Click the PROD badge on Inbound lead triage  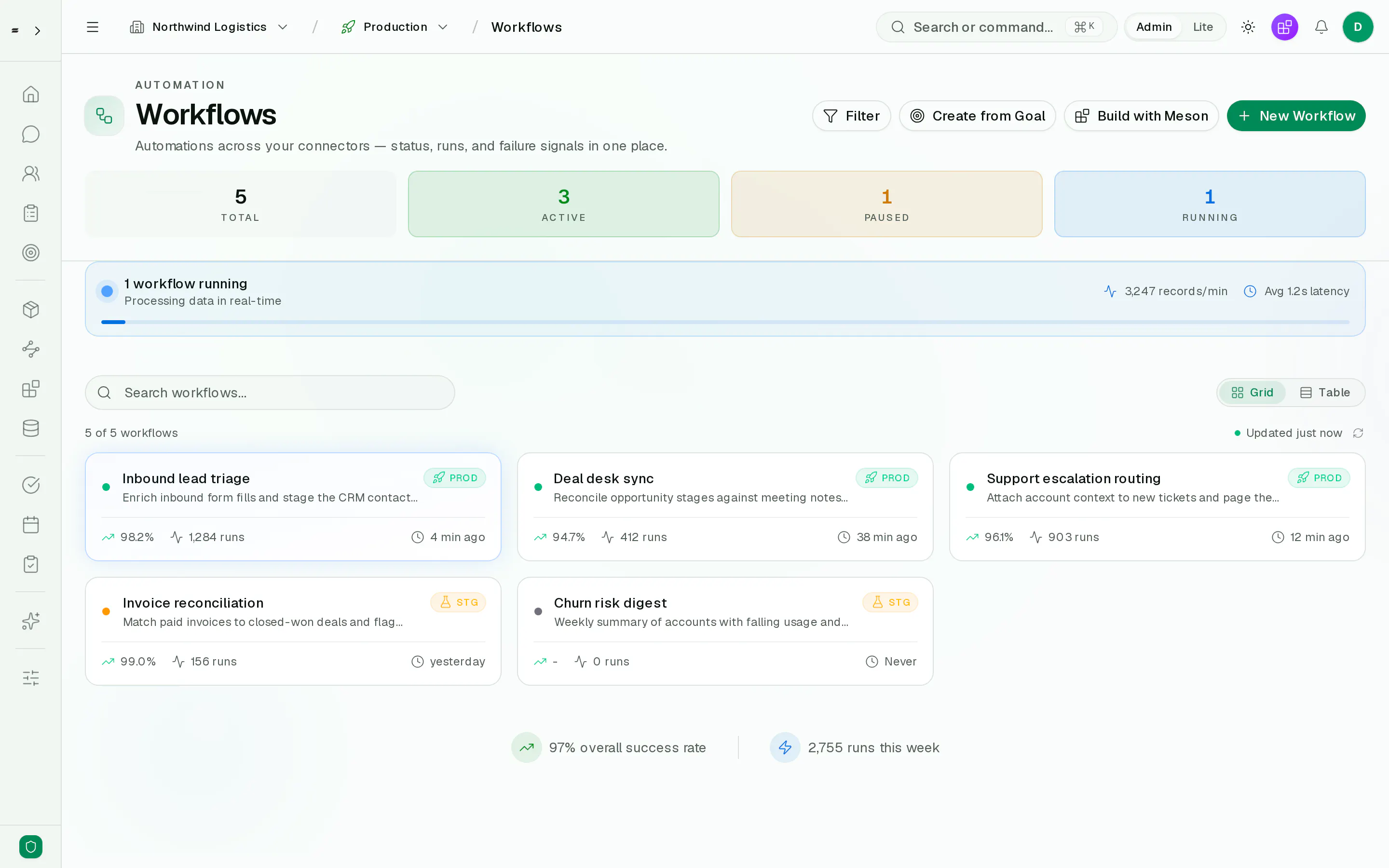[x=455, y=477]
